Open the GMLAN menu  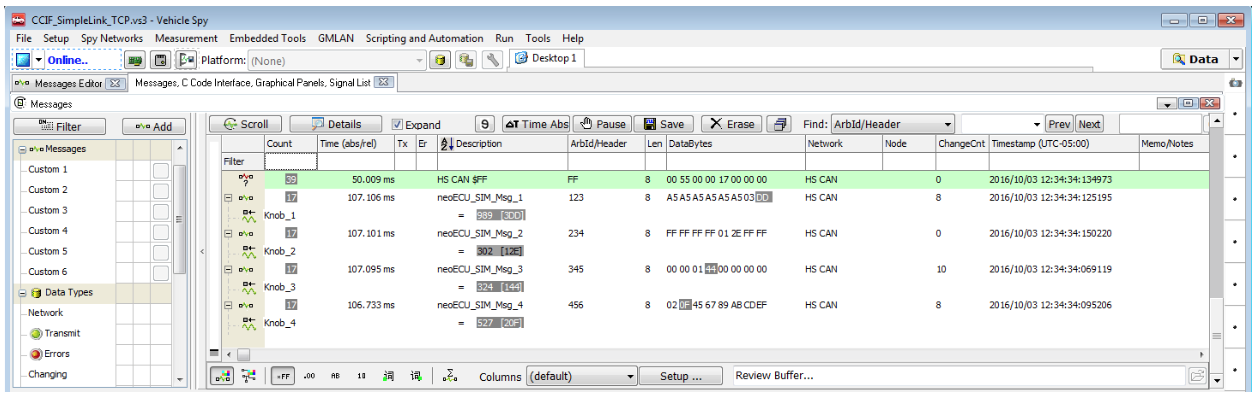point(335,38)
